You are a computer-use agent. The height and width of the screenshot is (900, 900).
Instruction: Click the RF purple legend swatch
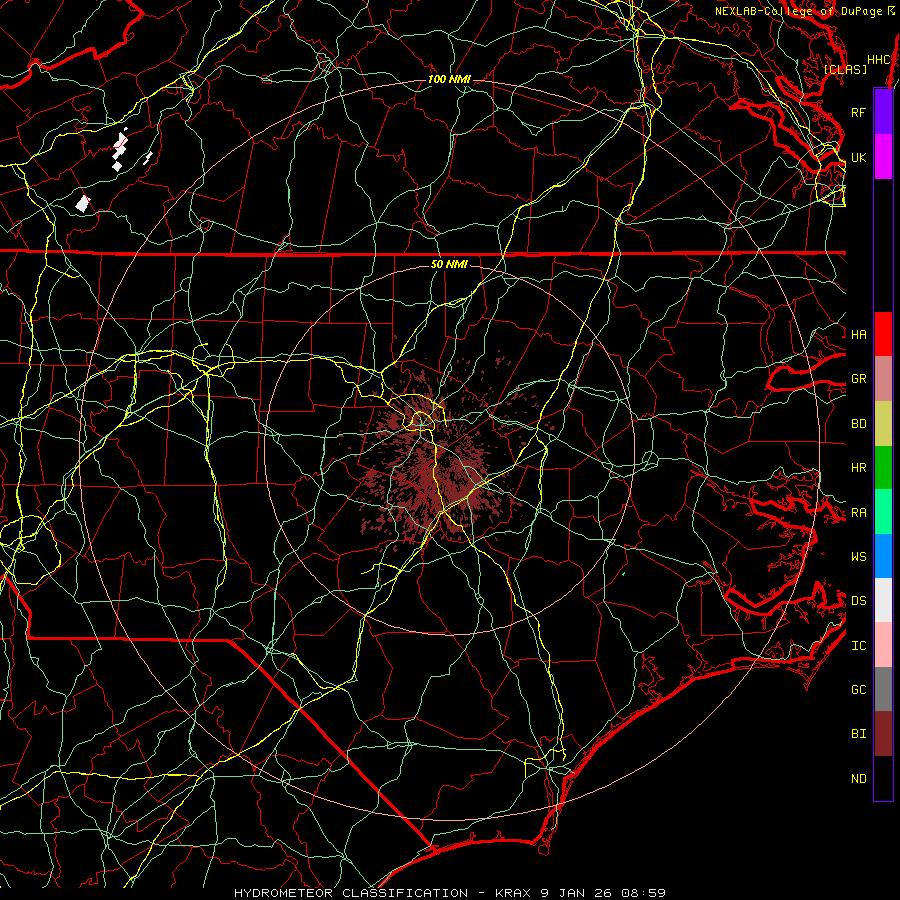coord(883,112)
